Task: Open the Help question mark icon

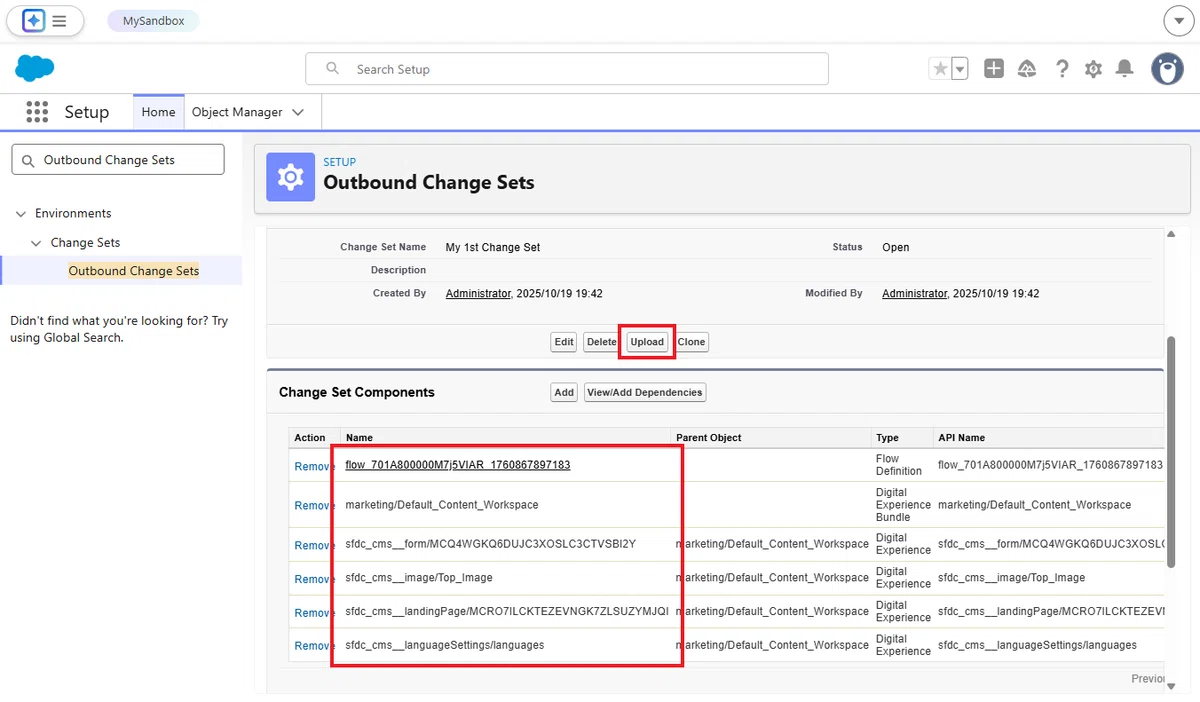Action: (1062, 68)
